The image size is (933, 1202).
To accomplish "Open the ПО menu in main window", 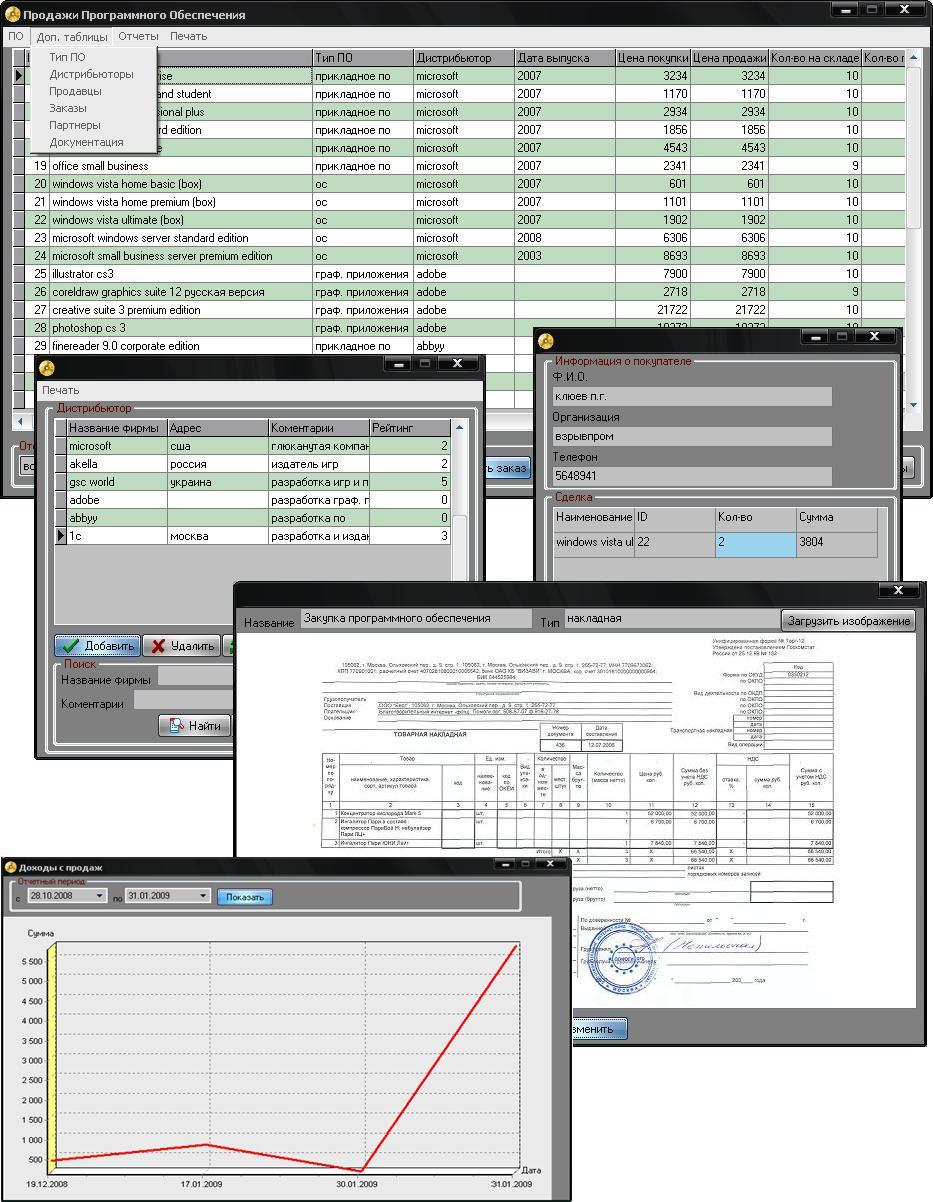I will tap(15, 36).
